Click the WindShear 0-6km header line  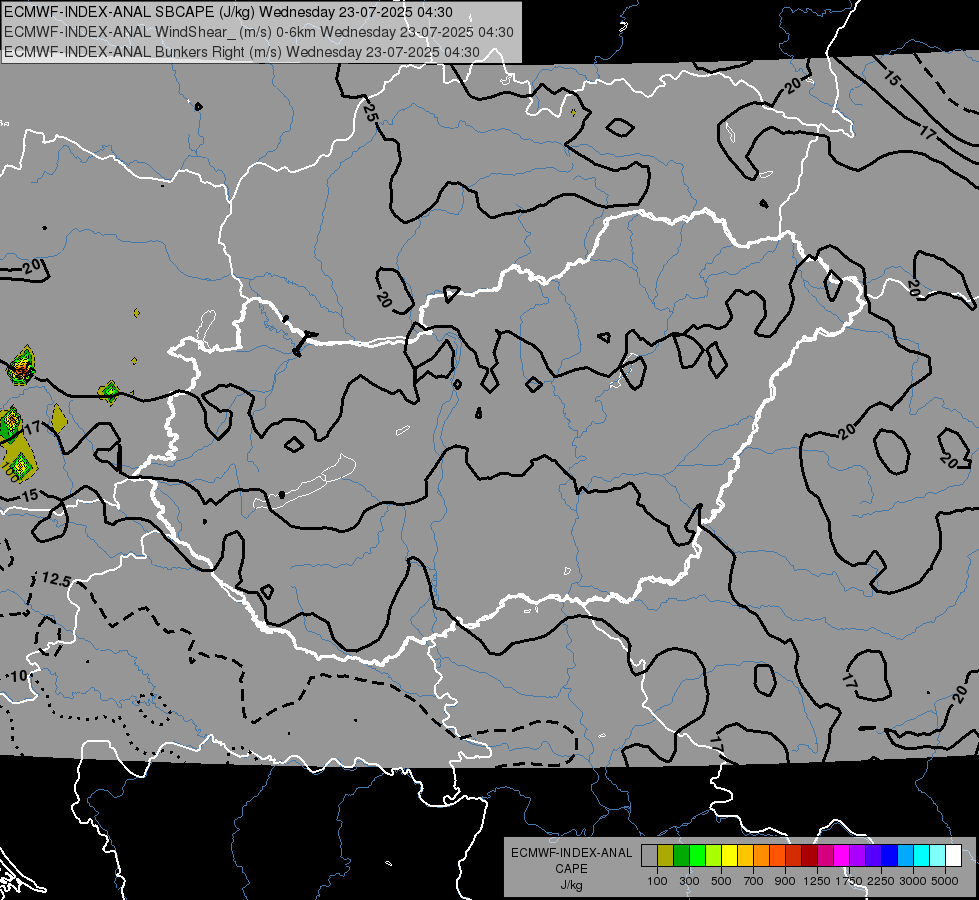point(259,32)
